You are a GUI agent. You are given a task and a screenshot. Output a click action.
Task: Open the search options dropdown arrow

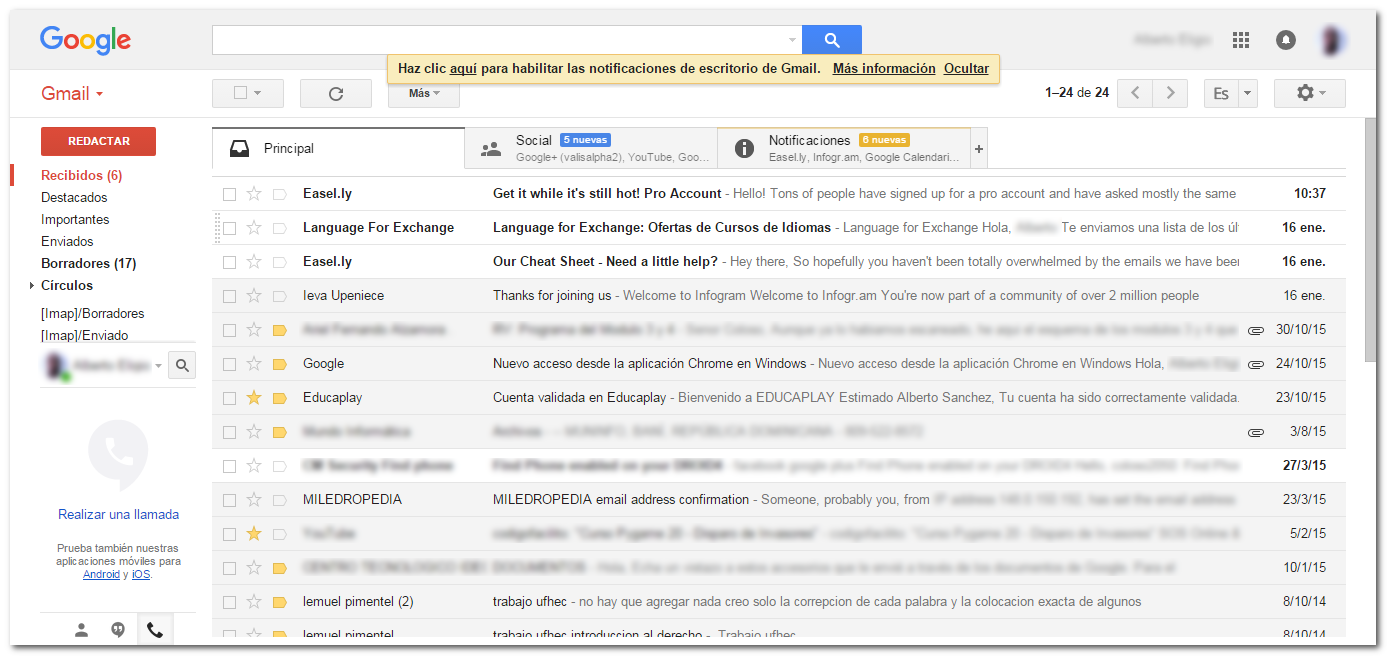[793, 40]
